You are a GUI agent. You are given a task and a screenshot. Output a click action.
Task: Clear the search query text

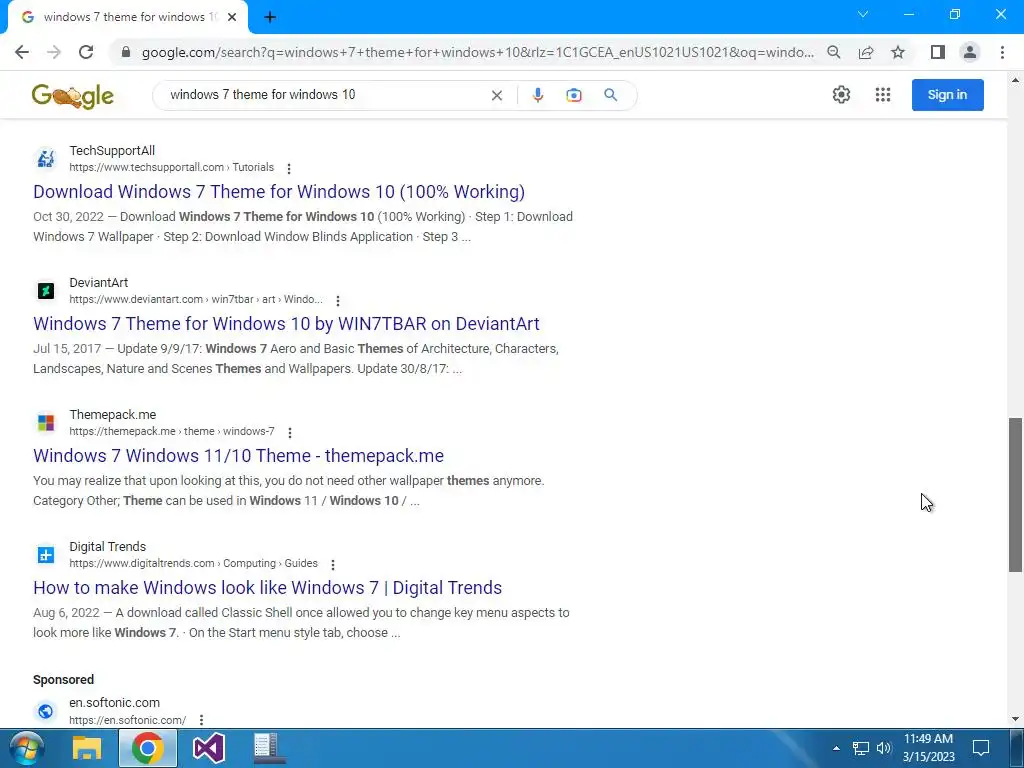pos(496,95)
